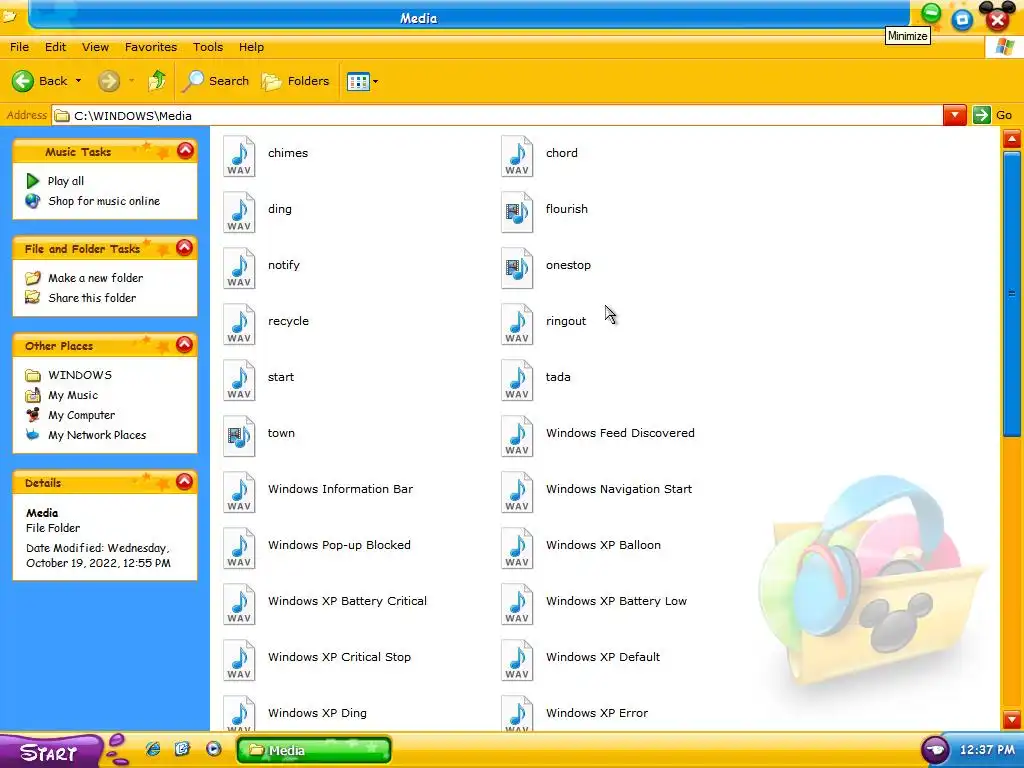Click the address bar path field
The width and height of the screenshot is (1024, 768).
(x=498, y=116)
